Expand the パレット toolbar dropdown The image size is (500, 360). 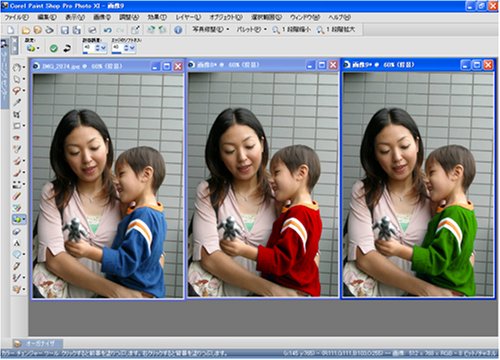(252, 30)
